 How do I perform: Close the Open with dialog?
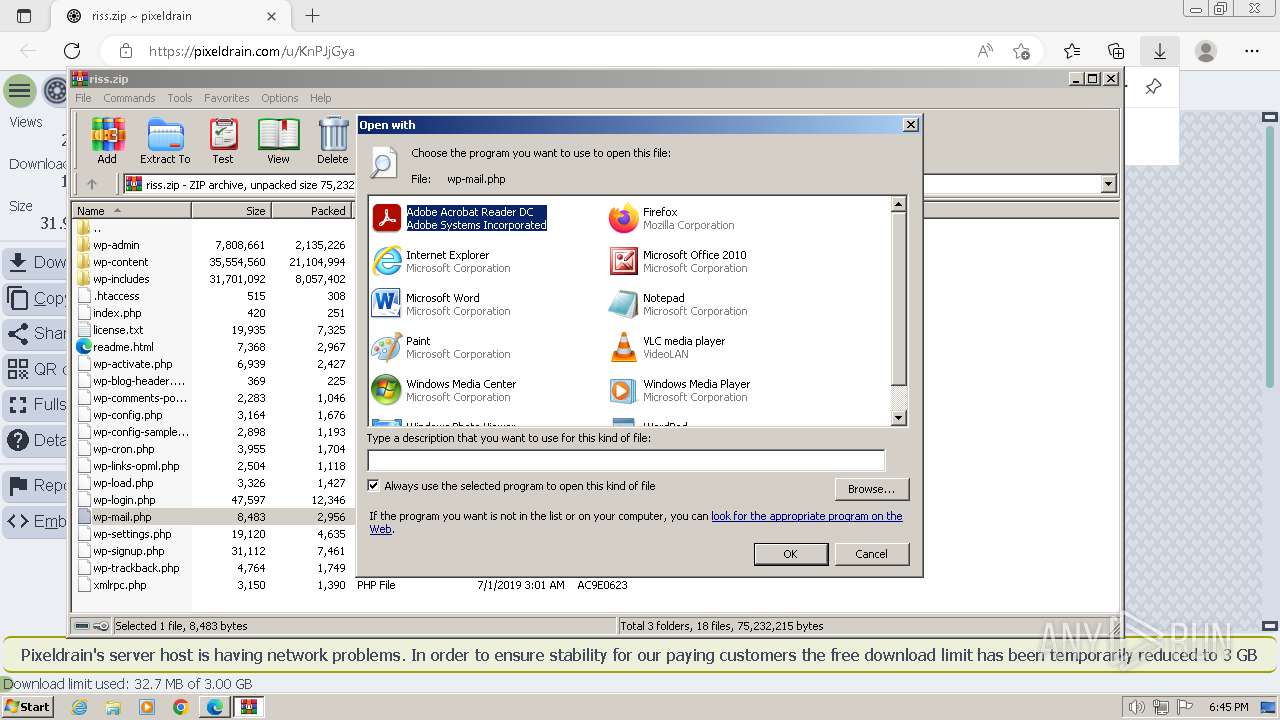(x=910, y=125)
